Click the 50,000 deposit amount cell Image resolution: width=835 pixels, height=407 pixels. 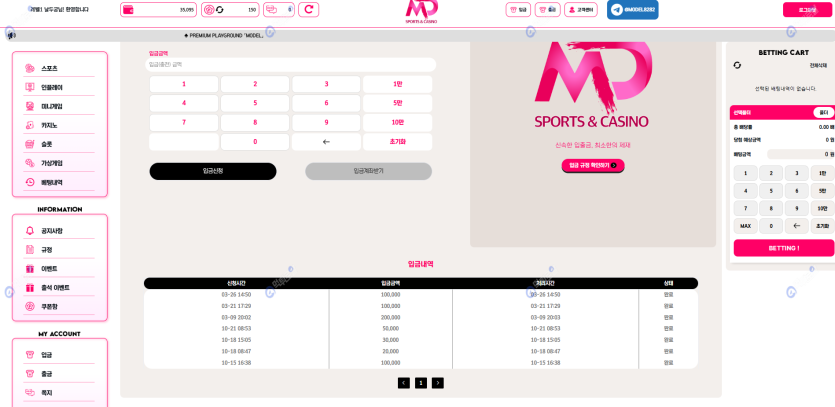[390, 328]
